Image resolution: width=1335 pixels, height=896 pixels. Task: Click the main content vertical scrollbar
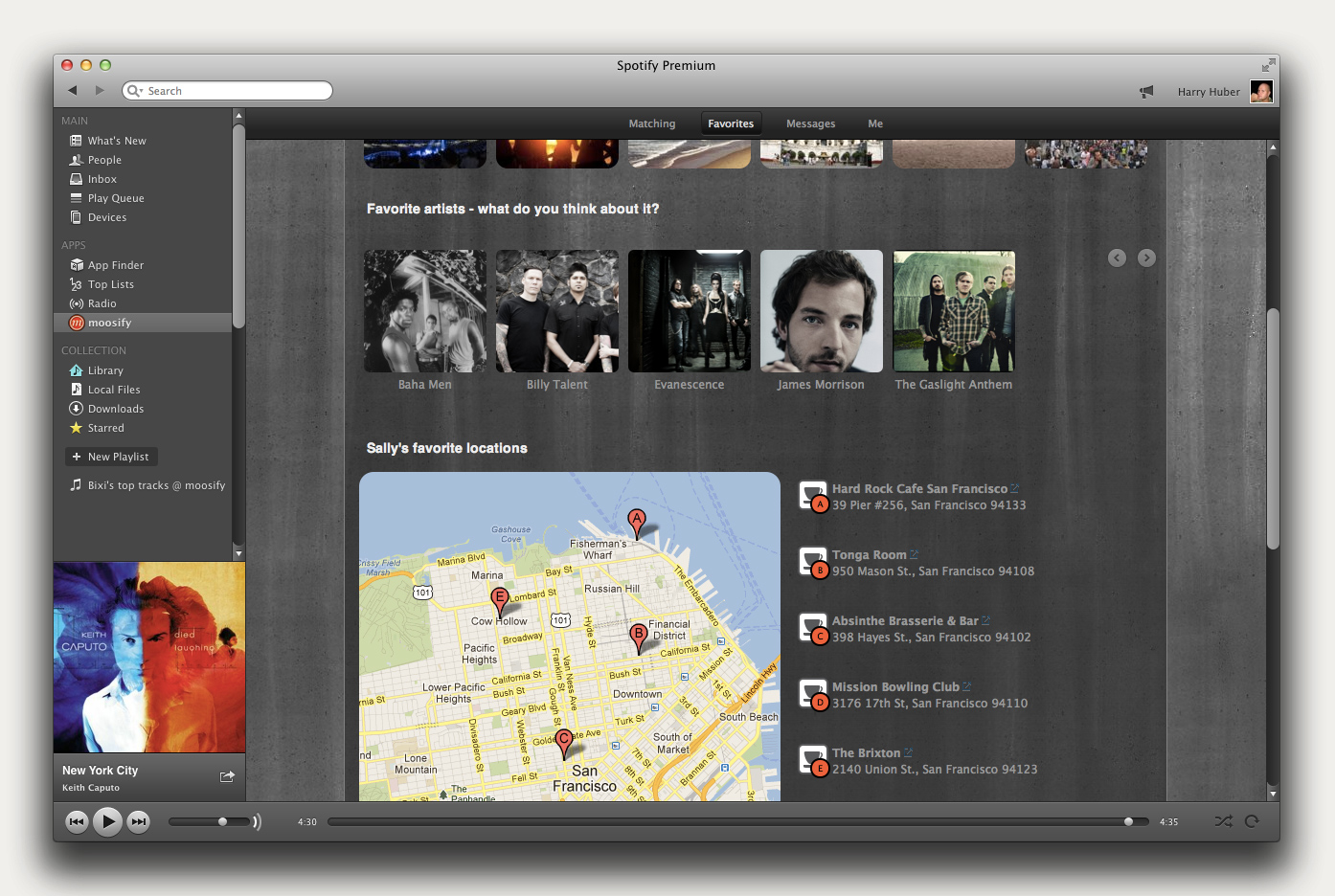tap(1273, 428)
